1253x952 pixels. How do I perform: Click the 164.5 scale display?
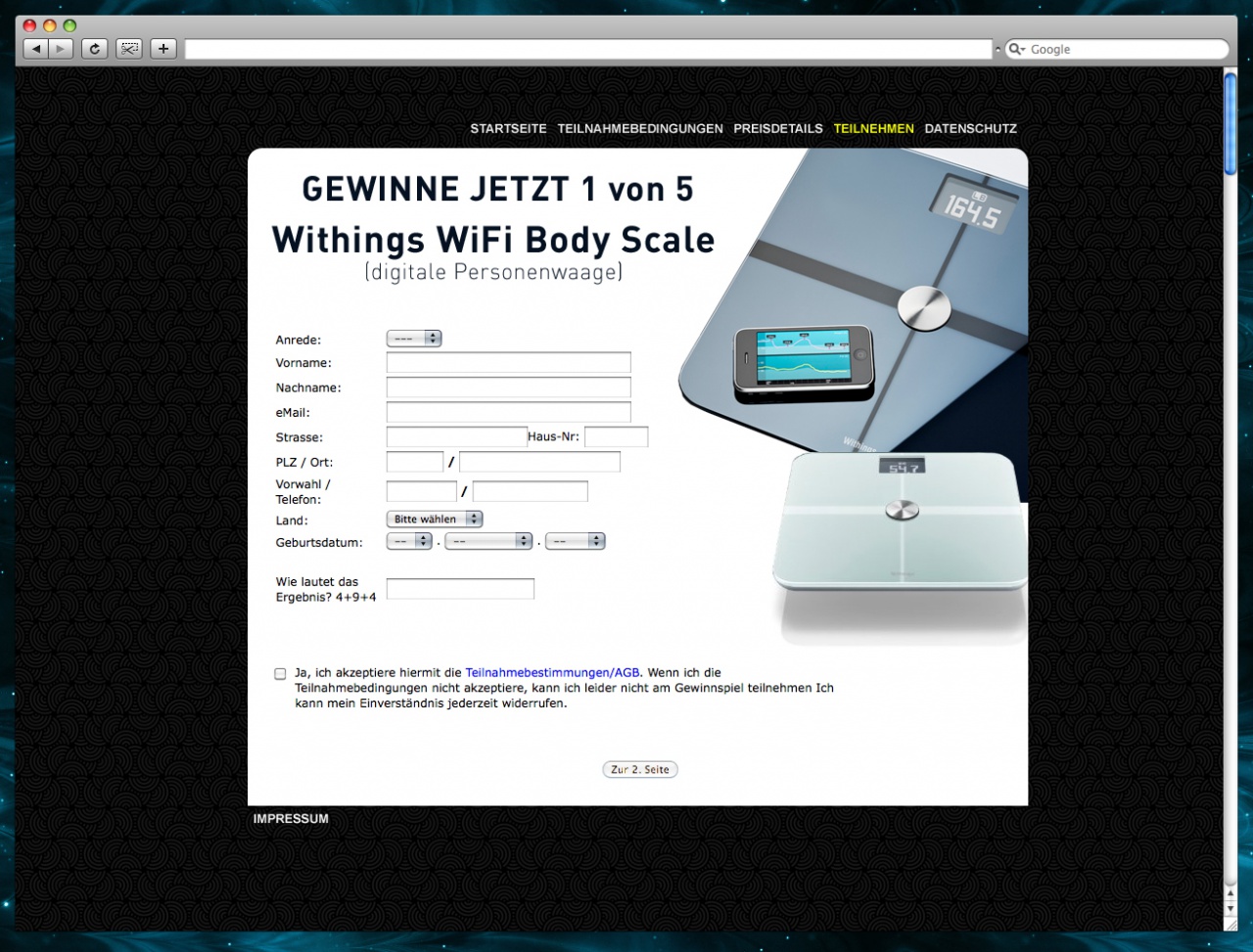tap(971, 205)
